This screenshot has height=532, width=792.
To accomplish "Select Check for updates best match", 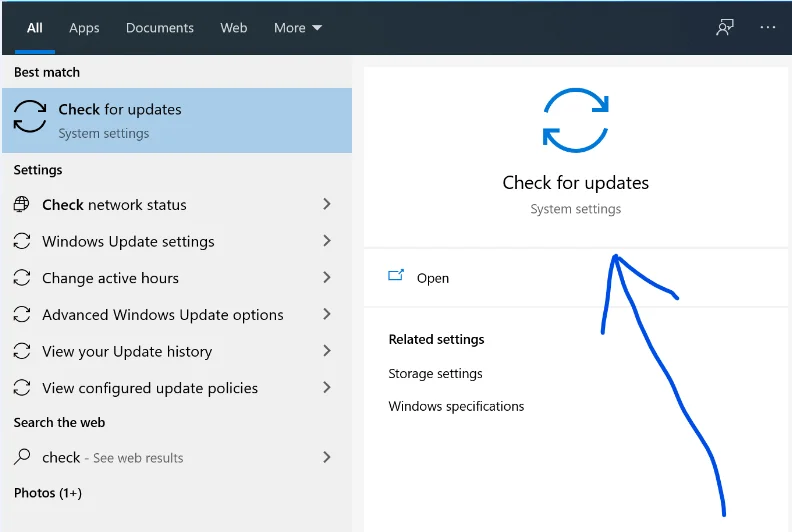I will pos(177,120).
